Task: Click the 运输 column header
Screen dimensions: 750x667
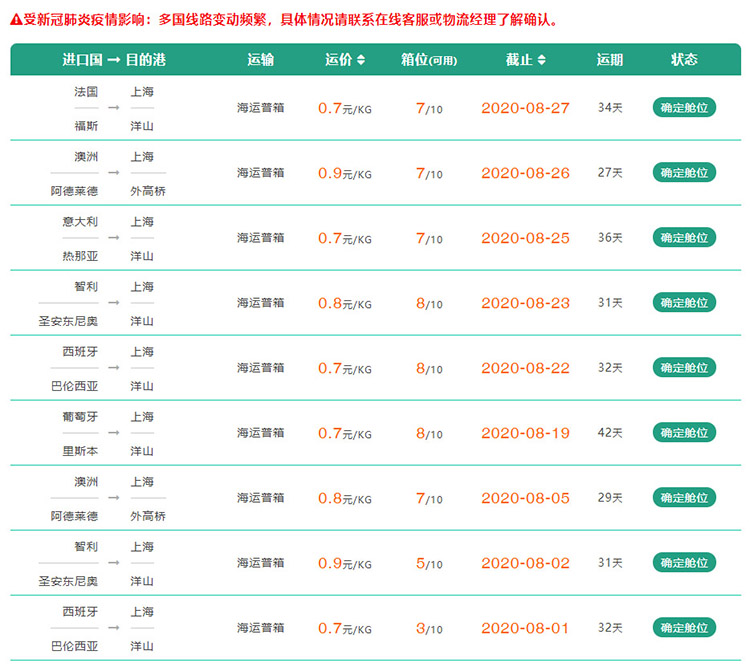Action: tap(261, 60)
